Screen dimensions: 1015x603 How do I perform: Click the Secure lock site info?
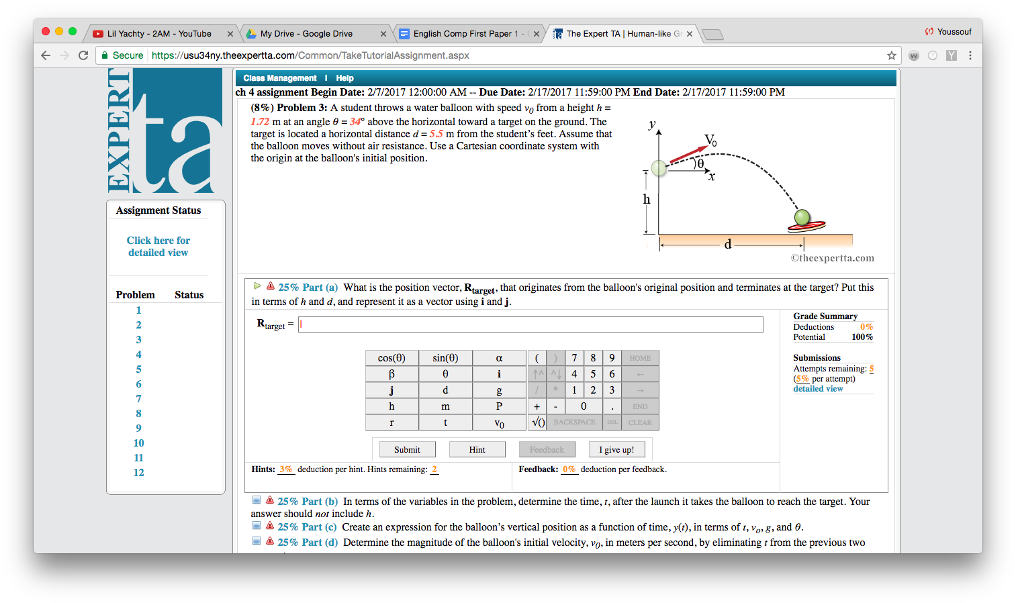click(x=122, y=56)
